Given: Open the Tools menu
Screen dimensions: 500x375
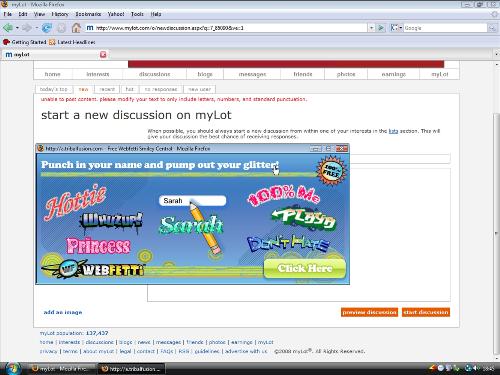Looking at the screenshot, I should [137, 14].
